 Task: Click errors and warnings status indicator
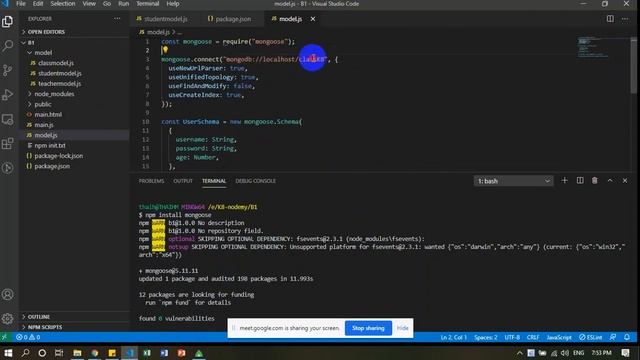28,337
